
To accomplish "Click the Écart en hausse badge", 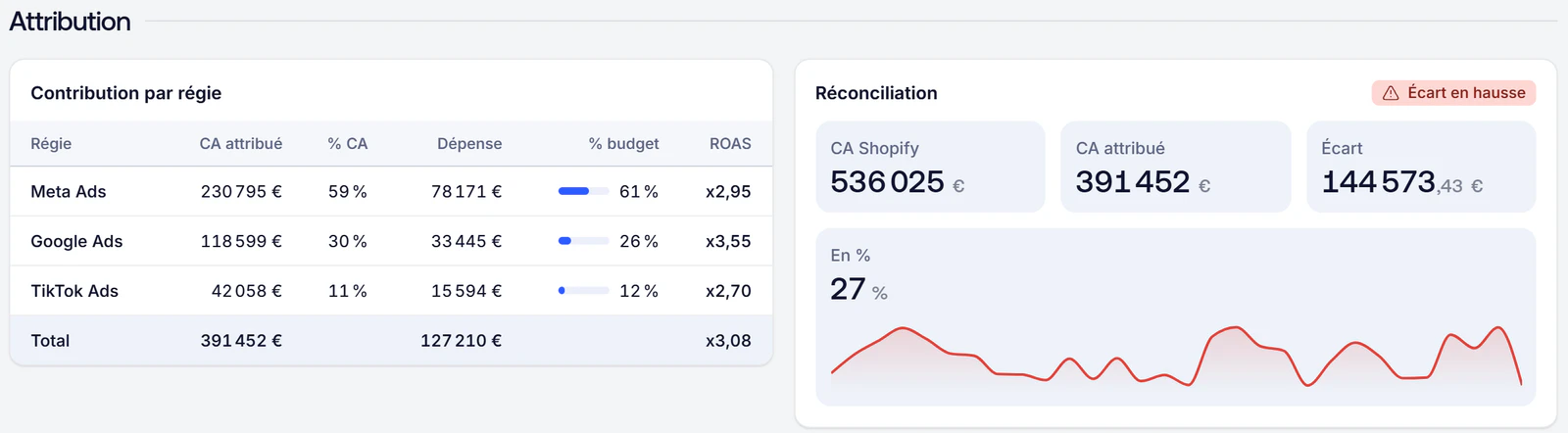I will click(x=1453, y=93).
